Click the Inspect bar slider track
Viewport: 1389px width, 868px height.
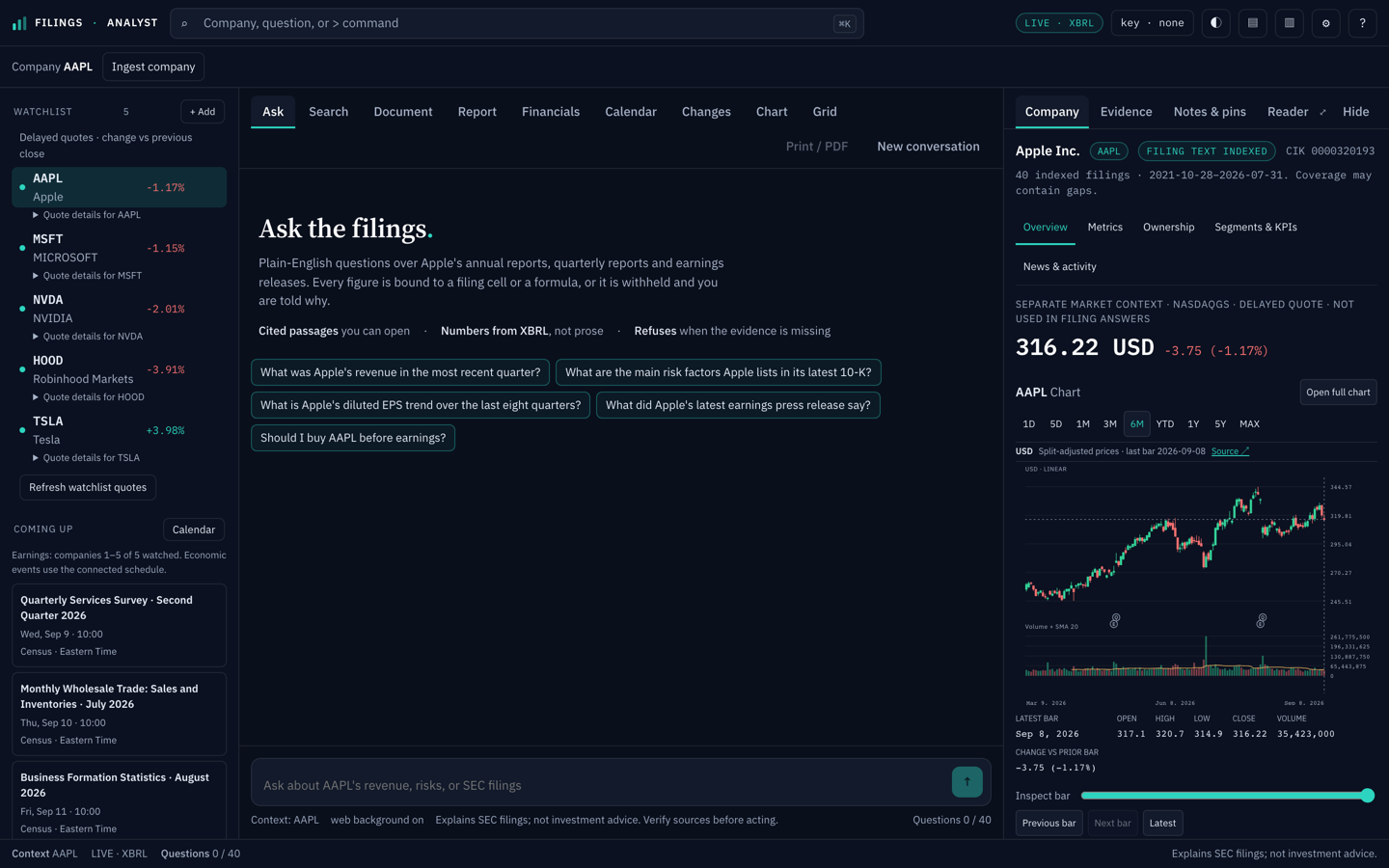click(x=1227, y=796)
